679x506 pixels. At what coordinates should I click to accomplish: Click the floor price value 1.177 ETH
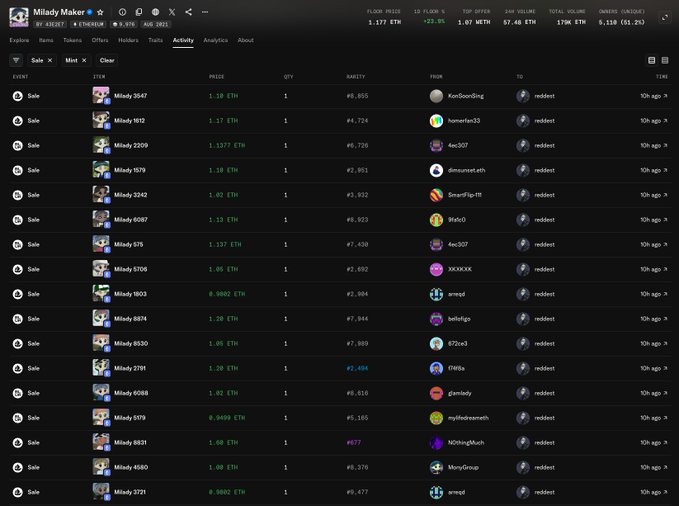click(385, 22)
